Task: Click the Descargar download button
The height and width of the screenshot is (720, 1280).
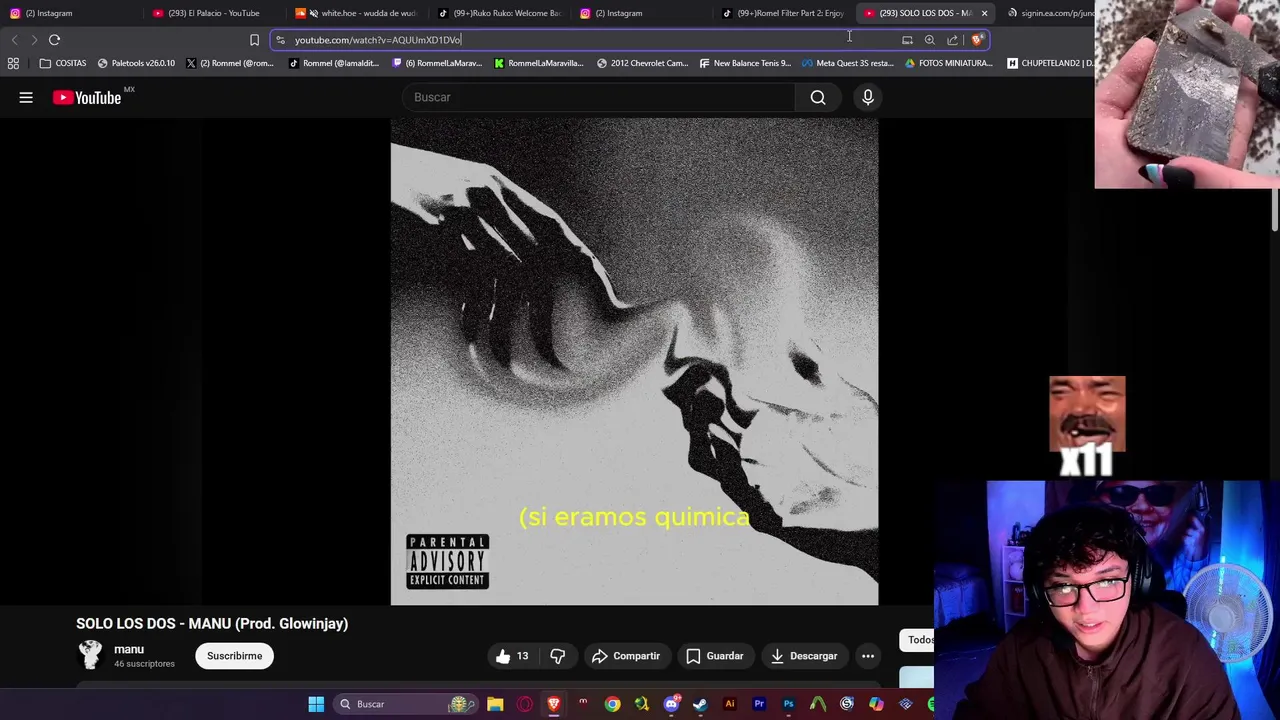Action: coord(804,656)
